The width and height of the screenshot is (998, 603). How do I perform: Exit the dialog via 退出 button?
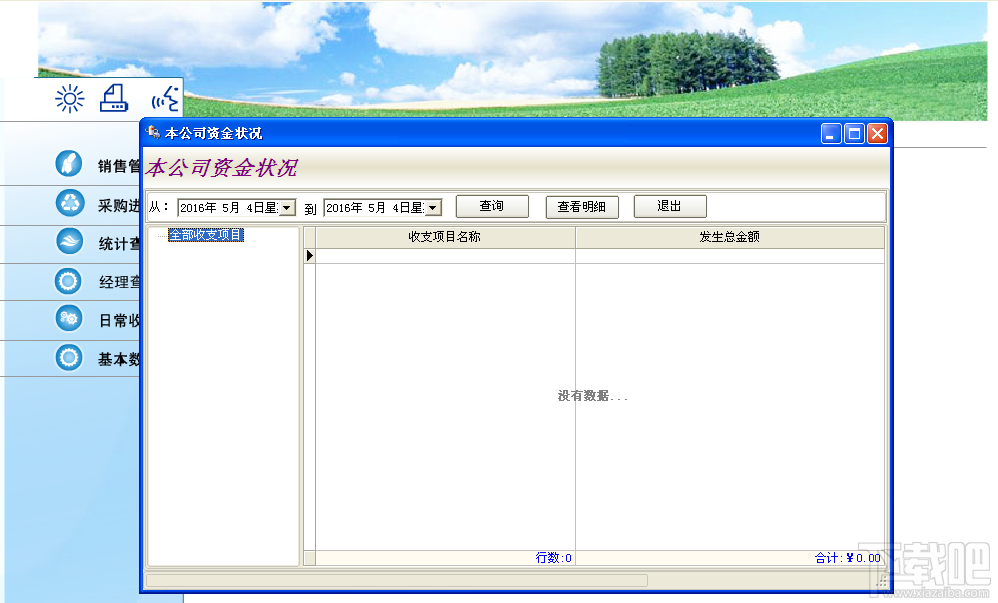click(x=669, y=206)
